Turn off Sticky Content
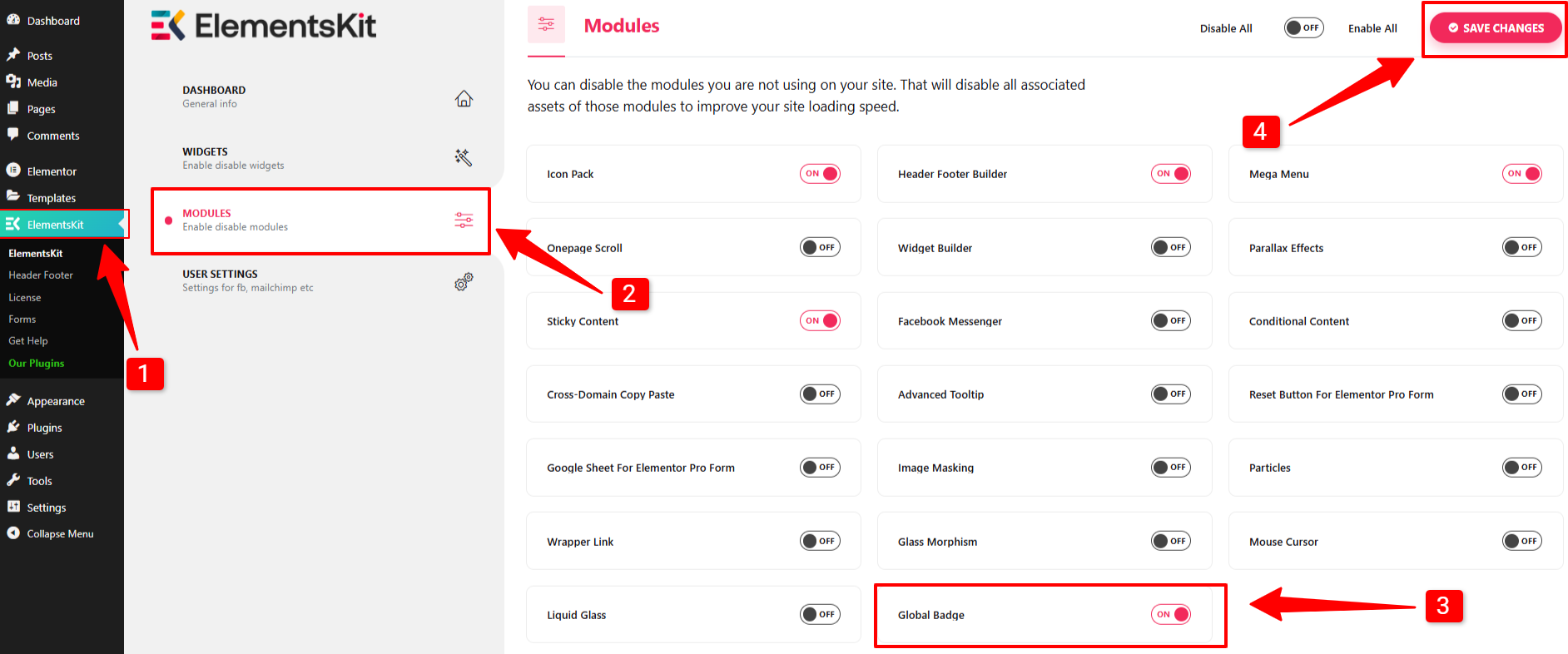 click(x=820, y=320)
